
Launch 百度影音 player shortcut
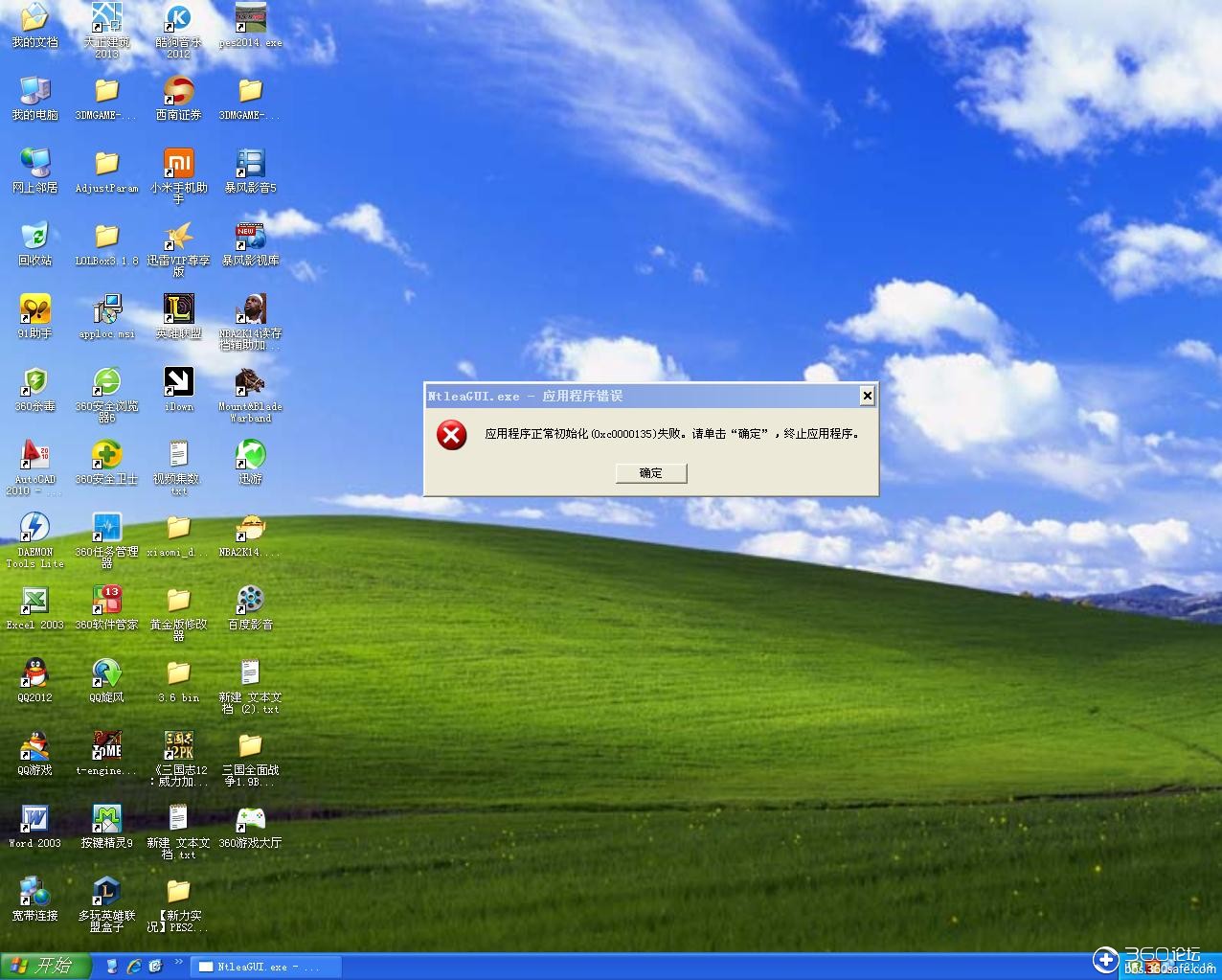[x=250, y=607]
